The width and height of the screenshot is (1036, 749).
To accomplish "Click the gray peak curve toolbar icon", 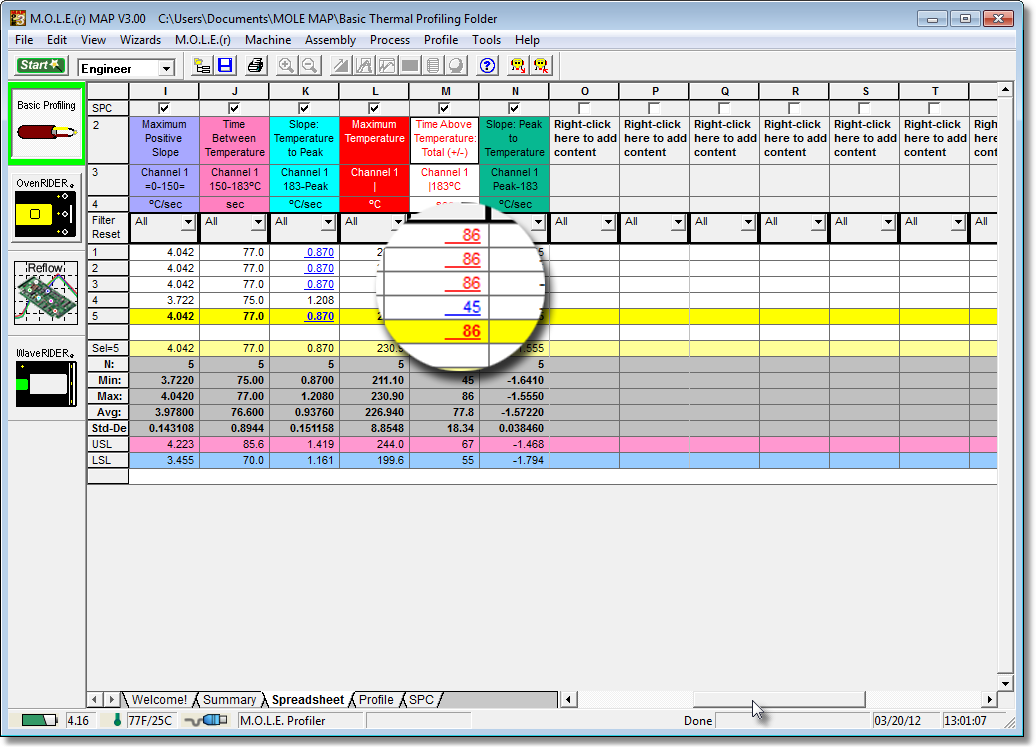I will (364, 65).
